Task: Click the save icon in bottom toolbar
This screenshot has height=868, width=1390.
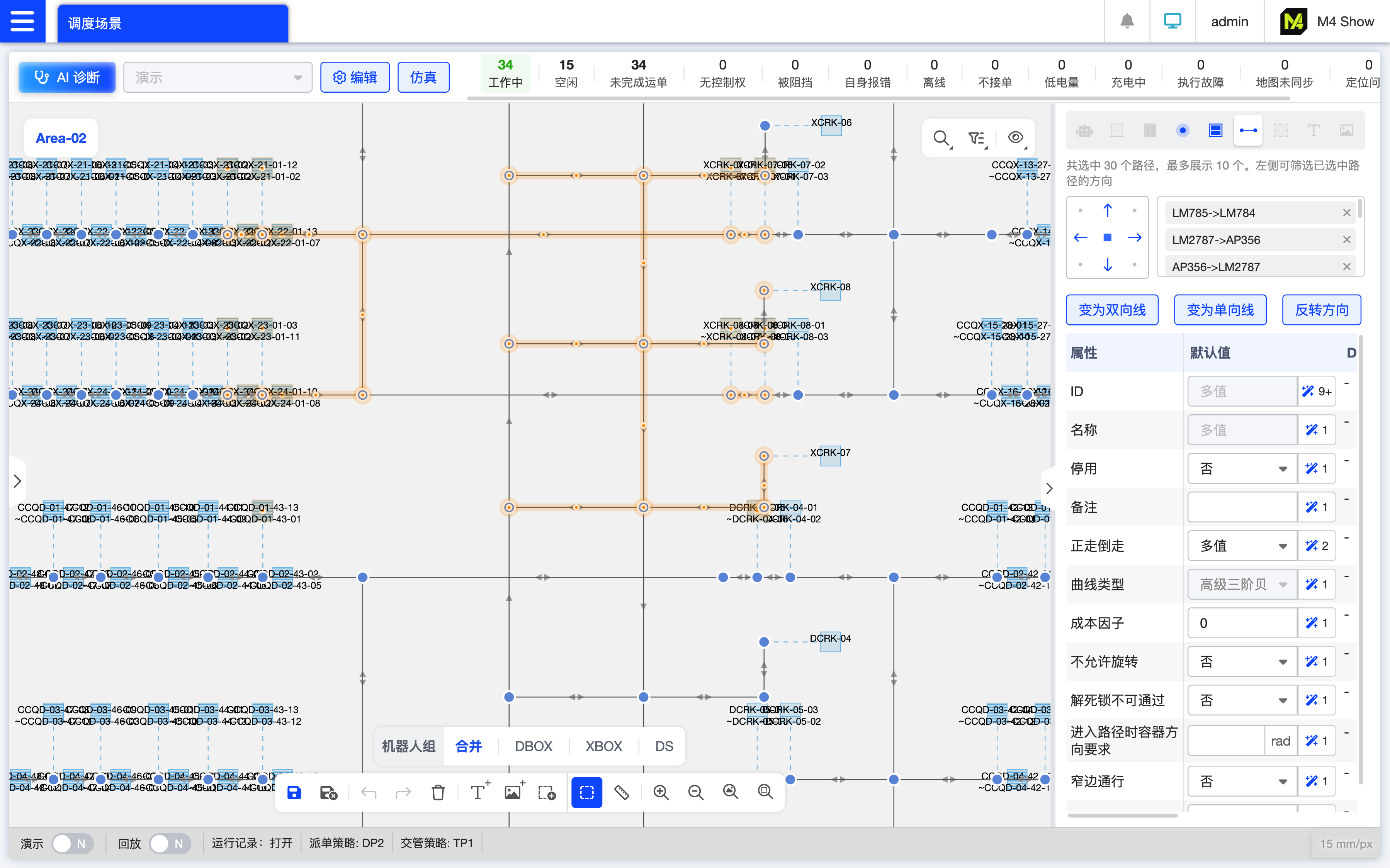Action: point(294,793)
